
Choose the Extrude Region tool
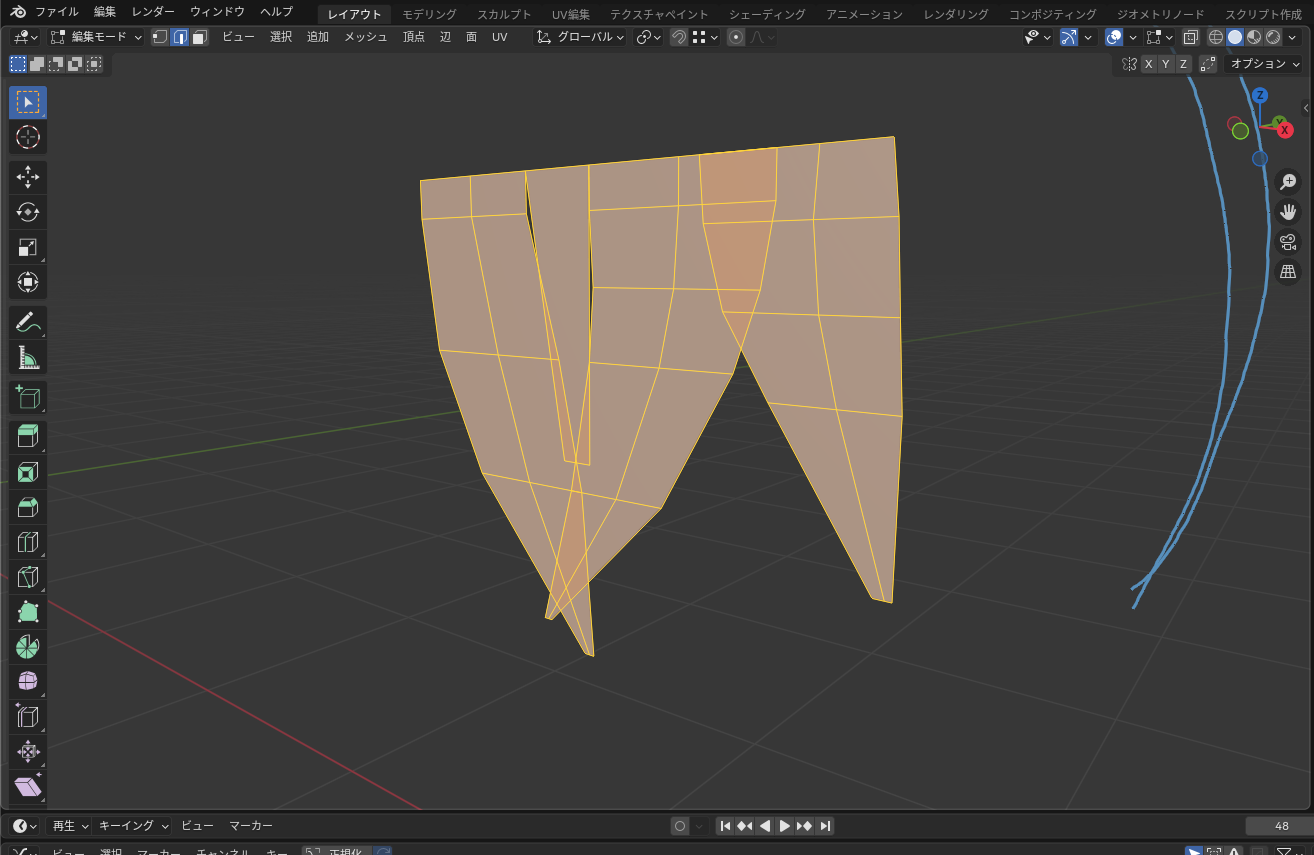coord(28,436)
